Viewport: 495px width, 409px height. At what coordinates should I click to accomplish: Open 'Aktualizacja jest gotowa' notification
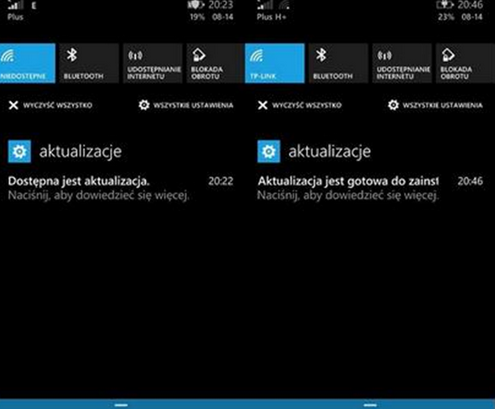[x=370, y=188]
